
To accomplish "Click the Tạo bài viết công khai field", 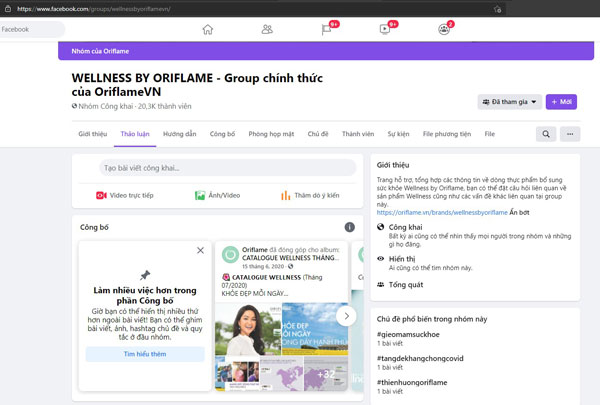I will click(x=228, y=168).
